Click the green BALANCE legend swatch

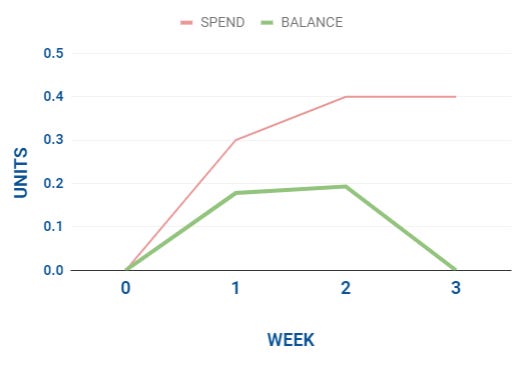[x=267, y=23]
